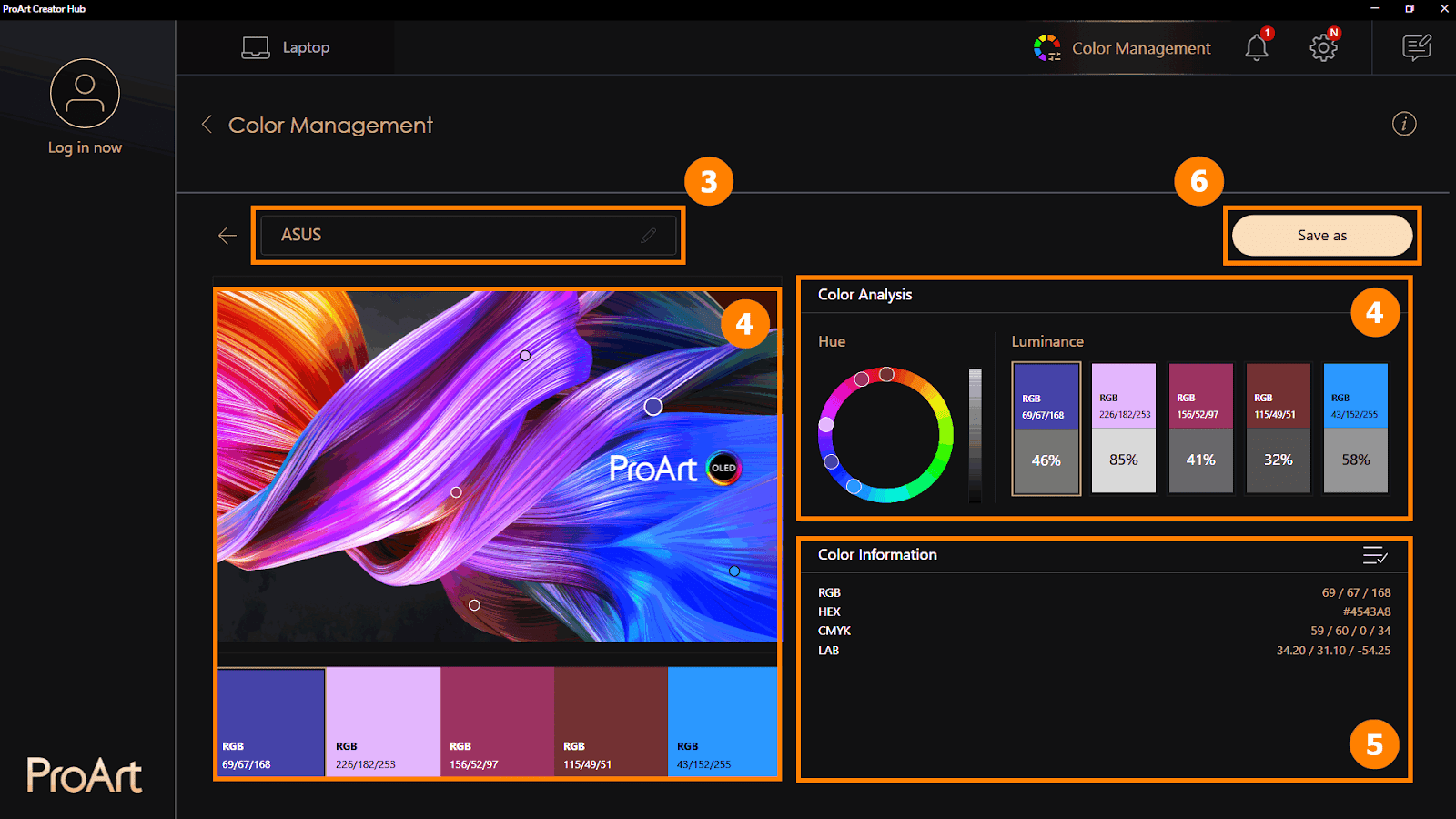Click the lavender marker on hue wheel
The image size is (1456, 819).
(x=826, y=424)
